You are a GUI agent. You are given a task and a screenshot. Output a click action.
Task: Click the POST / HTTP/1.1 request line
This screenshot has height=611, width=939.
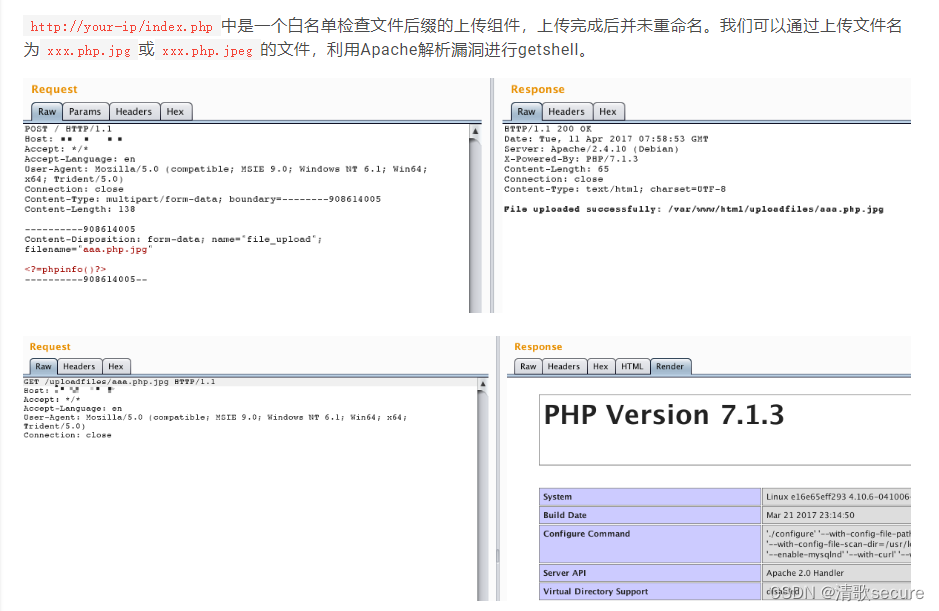(x=68, y=129)
